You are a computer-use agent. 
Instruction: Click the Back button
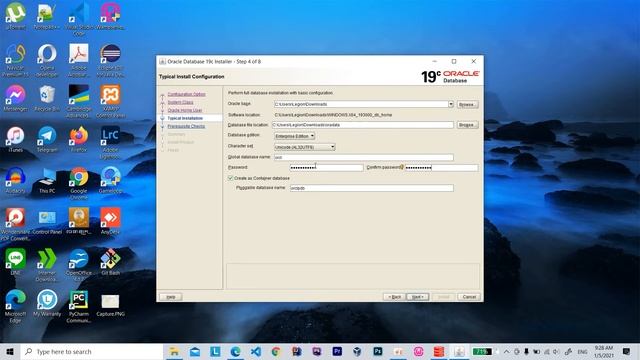[394, 297]
